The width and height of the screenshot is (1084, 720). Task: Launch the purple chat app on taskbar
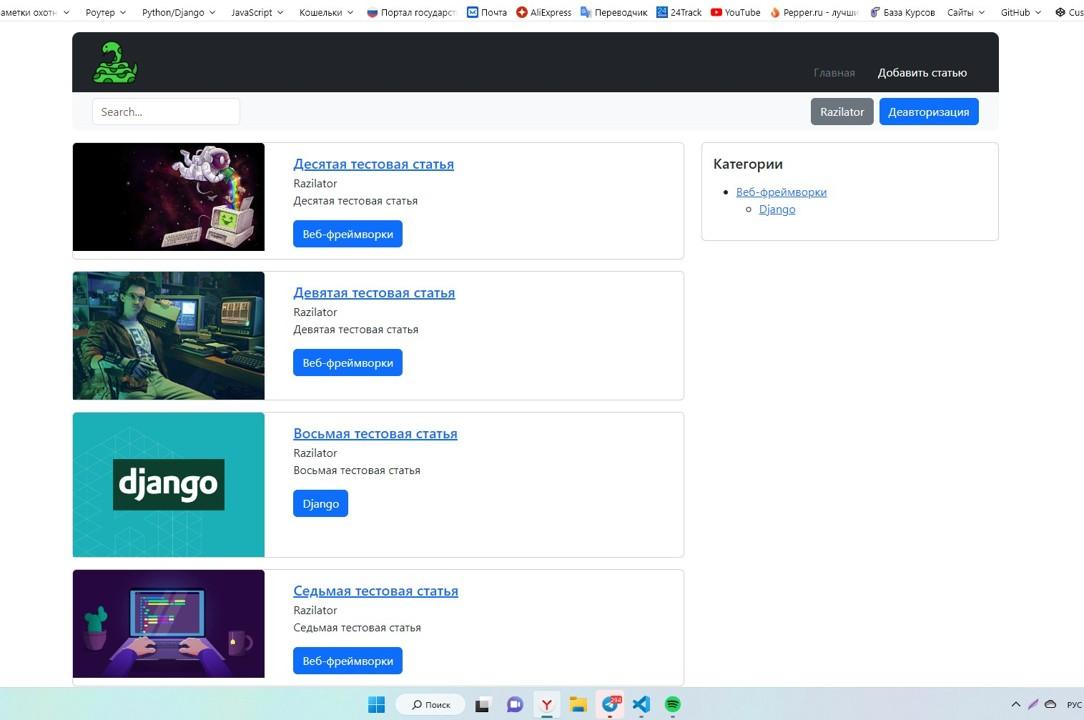(x=514, y=704)
